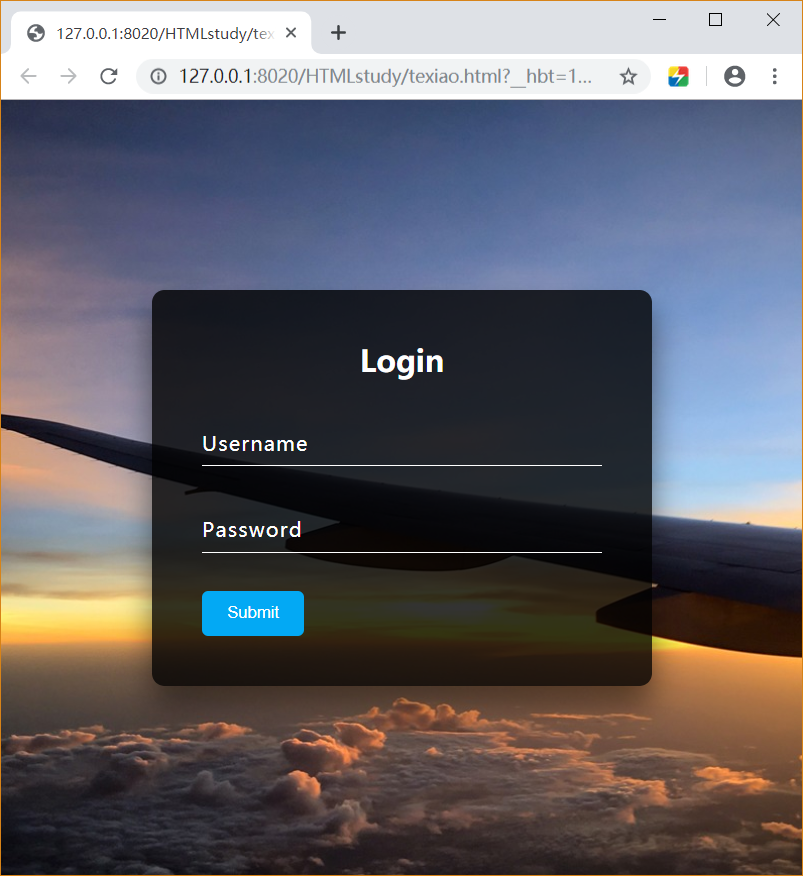
Task: View site information icon in address bar
Action: point(158,77)
